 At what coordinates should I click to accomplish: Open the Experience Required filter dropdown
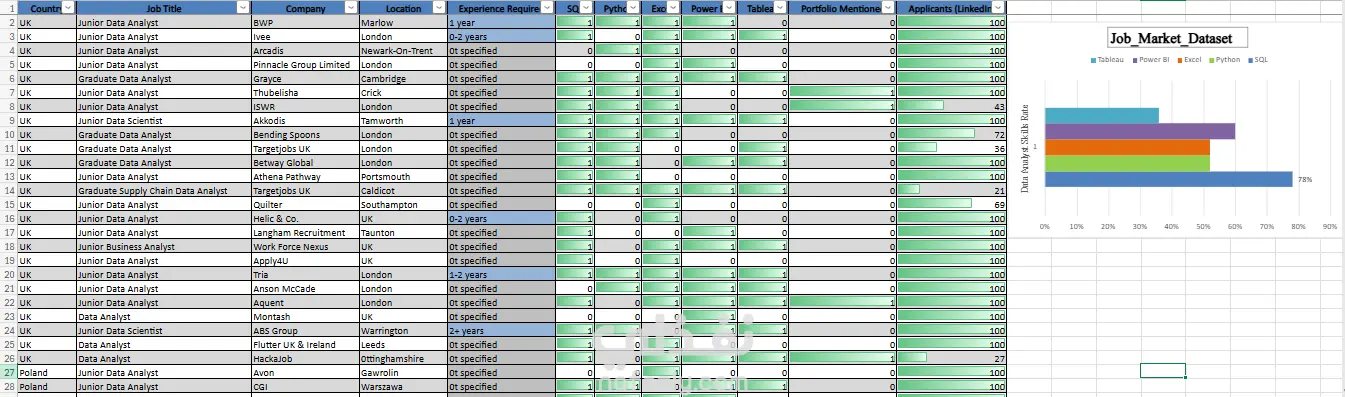546,7
